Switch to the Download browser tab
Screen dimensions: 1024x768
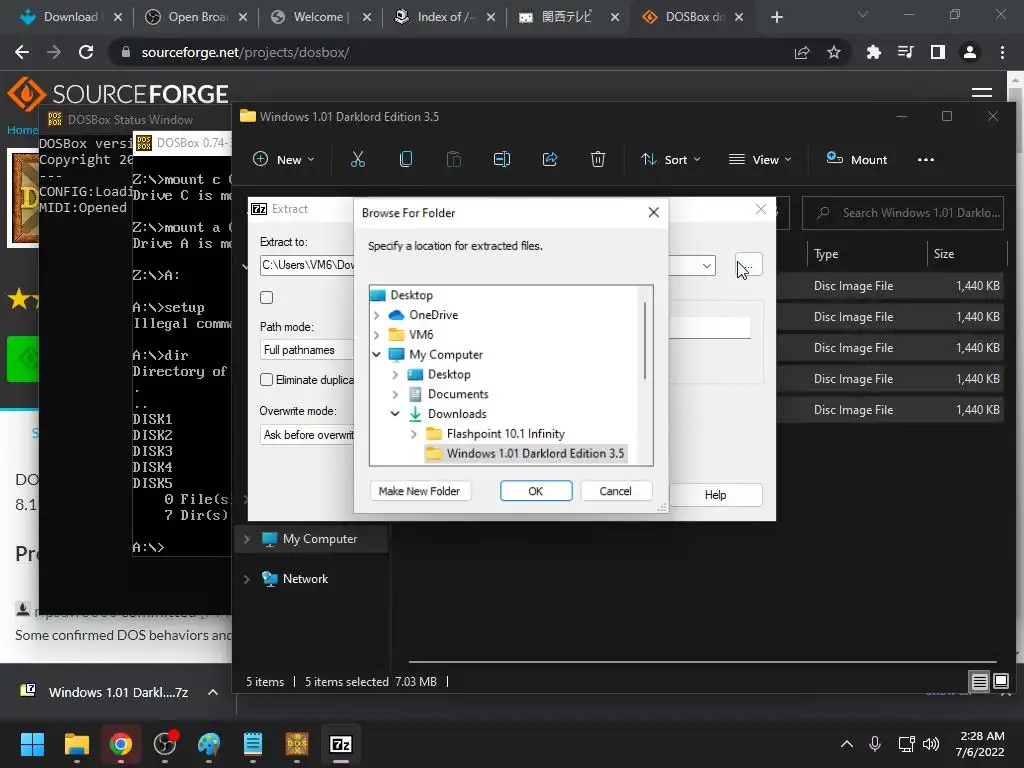pos(71,17)
